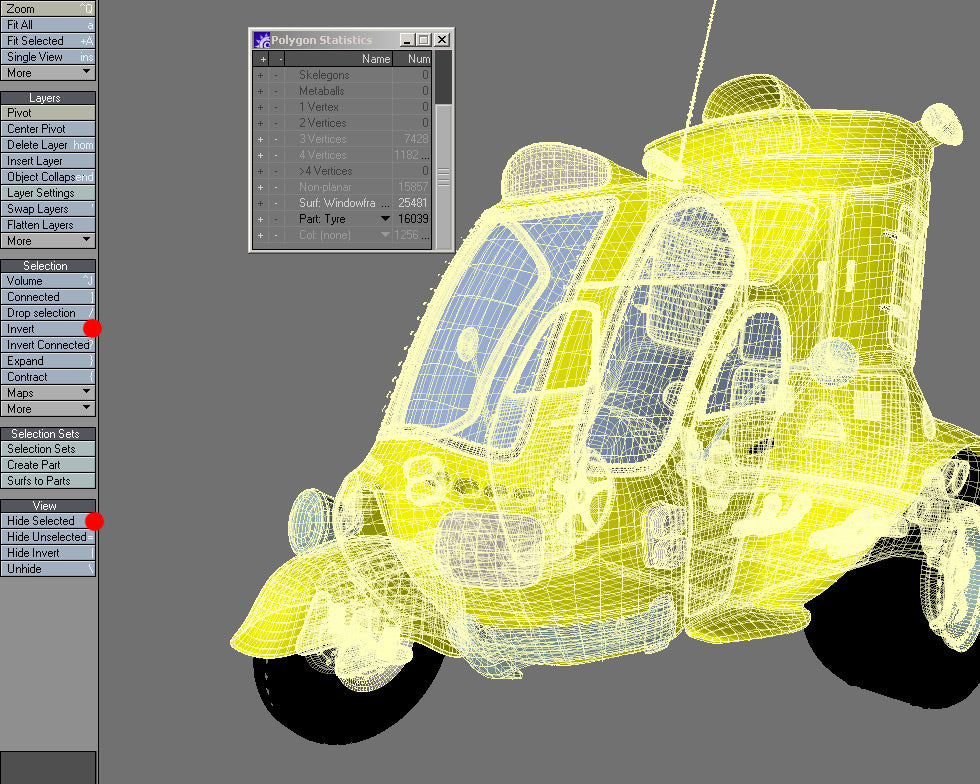The width and height of the screenshot is (980, 784).
Task: Swap layers
Action: (x=48, y=208)
